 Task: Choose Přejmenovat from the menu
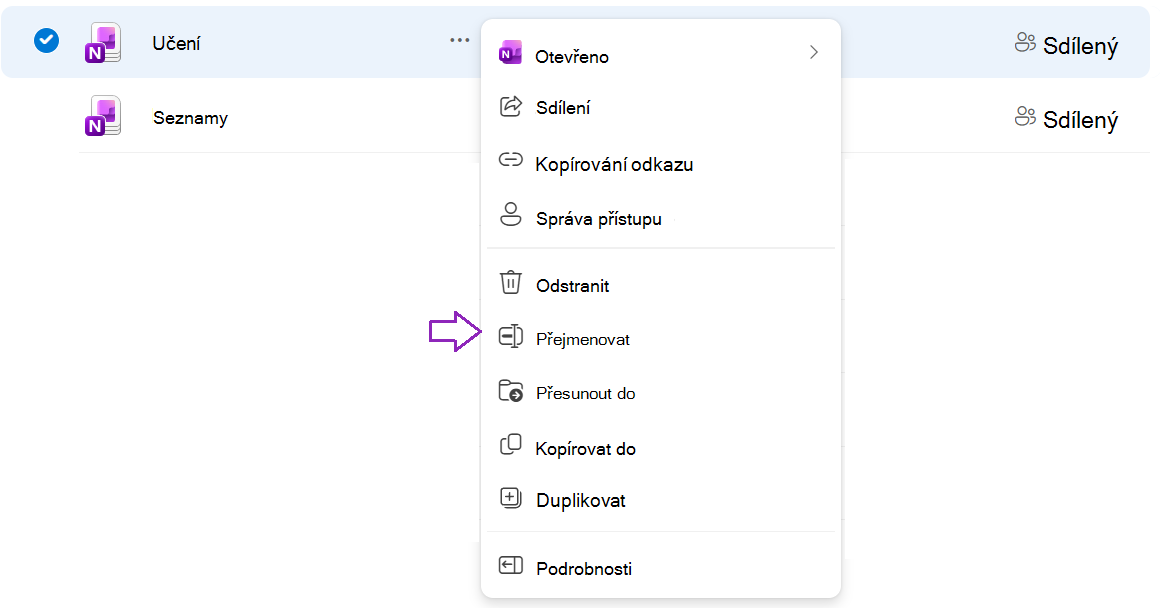(583, 340)
